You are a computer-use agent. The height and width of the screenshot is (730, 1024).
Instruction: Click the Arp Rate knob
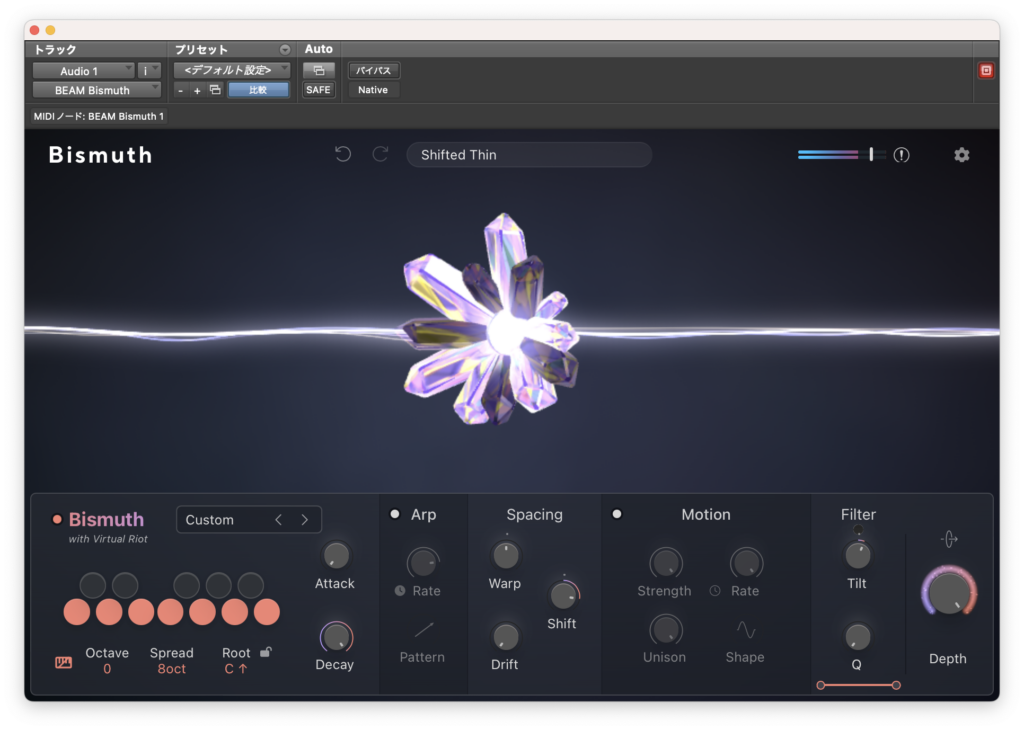(423, 563)
